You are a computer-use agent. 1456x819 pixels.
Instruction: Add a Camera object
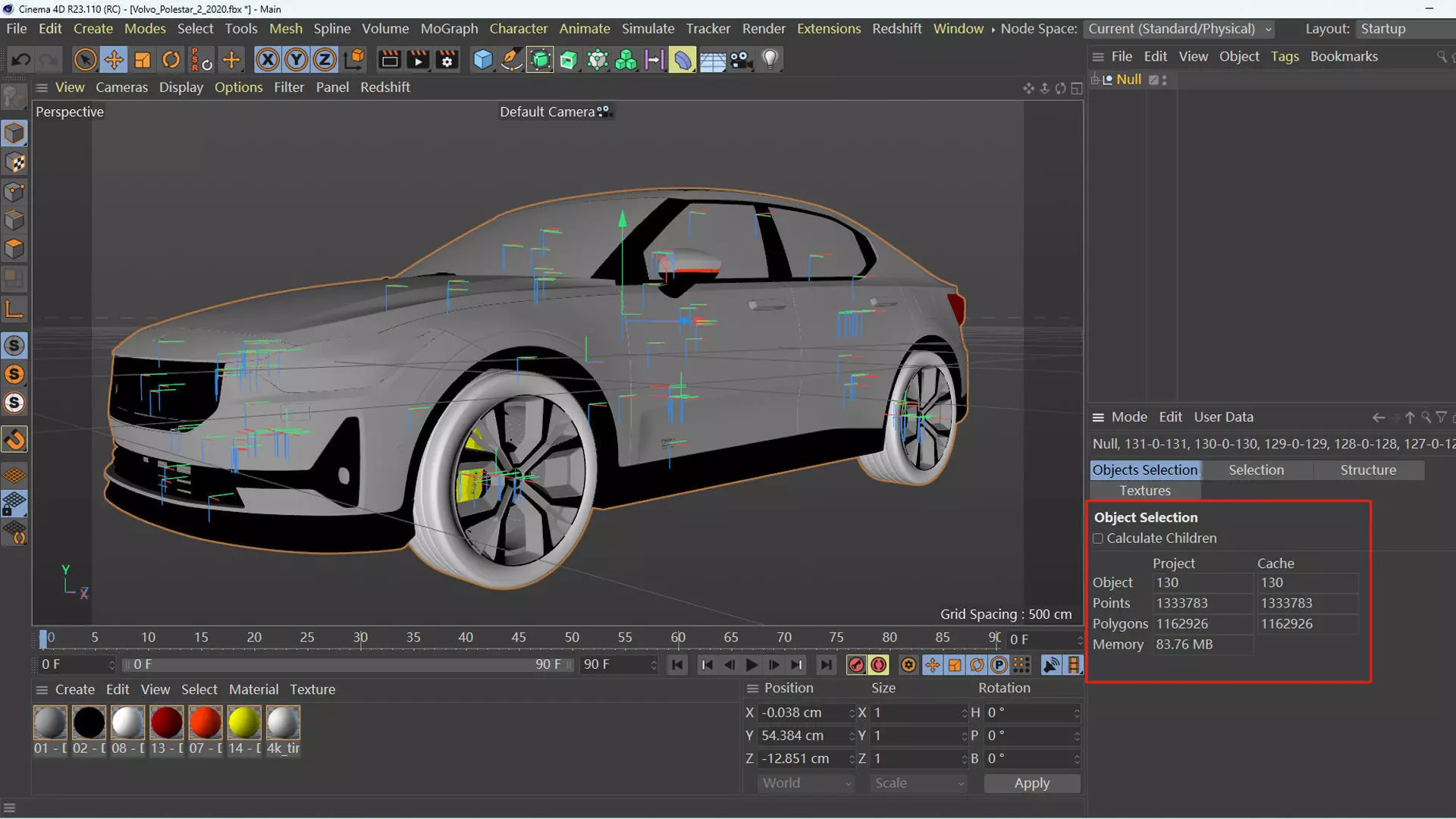point(741,59)
